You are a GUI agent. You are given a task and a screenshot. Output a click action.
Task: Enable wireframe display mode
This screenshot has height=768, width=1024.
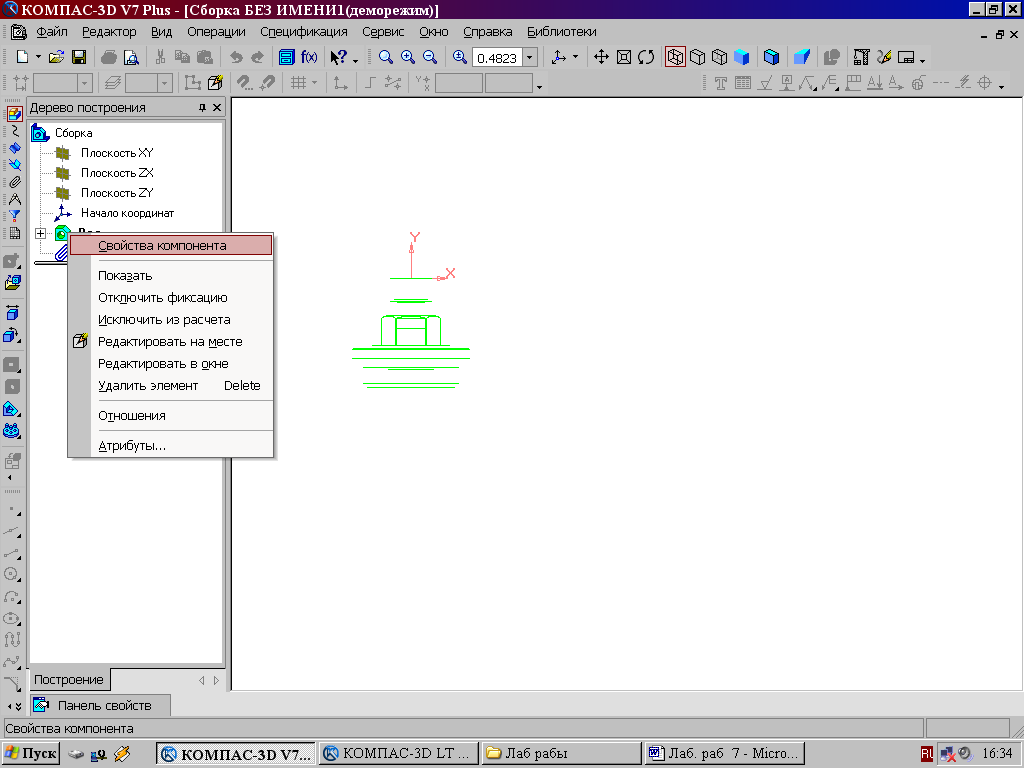pyautogui.click(x=675, y=57)
